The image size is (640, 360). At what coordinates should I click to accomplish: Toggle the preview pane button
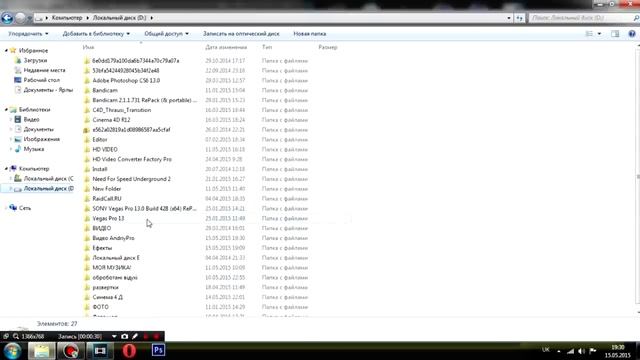click(x=615, y=34)
